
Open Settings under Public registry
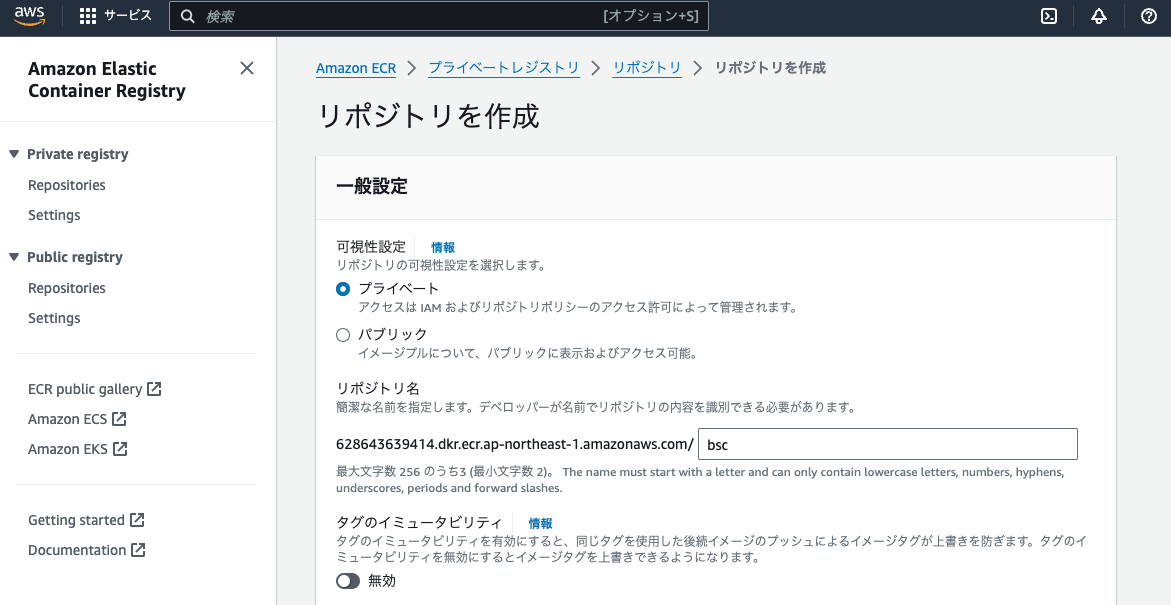(x=54, y=318)
